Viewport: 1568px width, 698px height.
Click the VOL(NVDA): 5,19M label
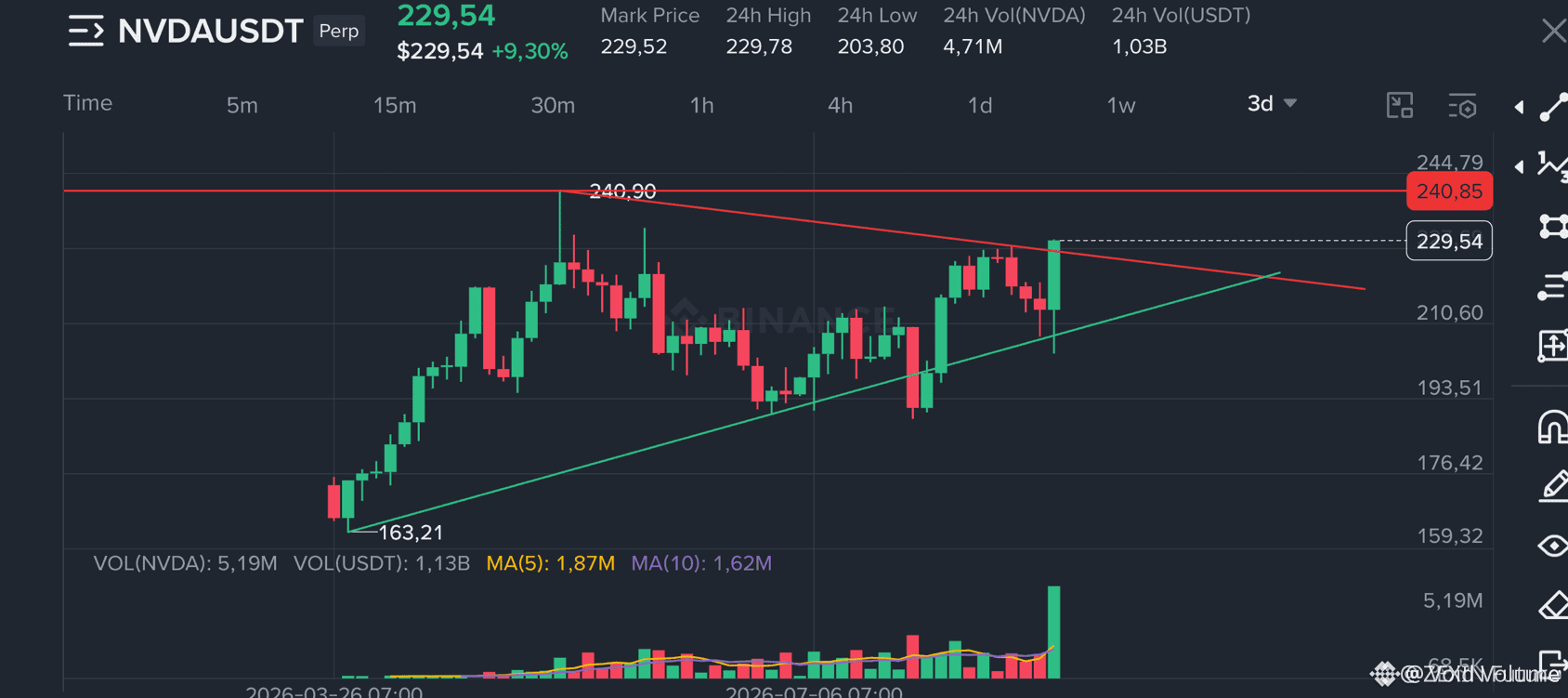[x=185, y=563]
